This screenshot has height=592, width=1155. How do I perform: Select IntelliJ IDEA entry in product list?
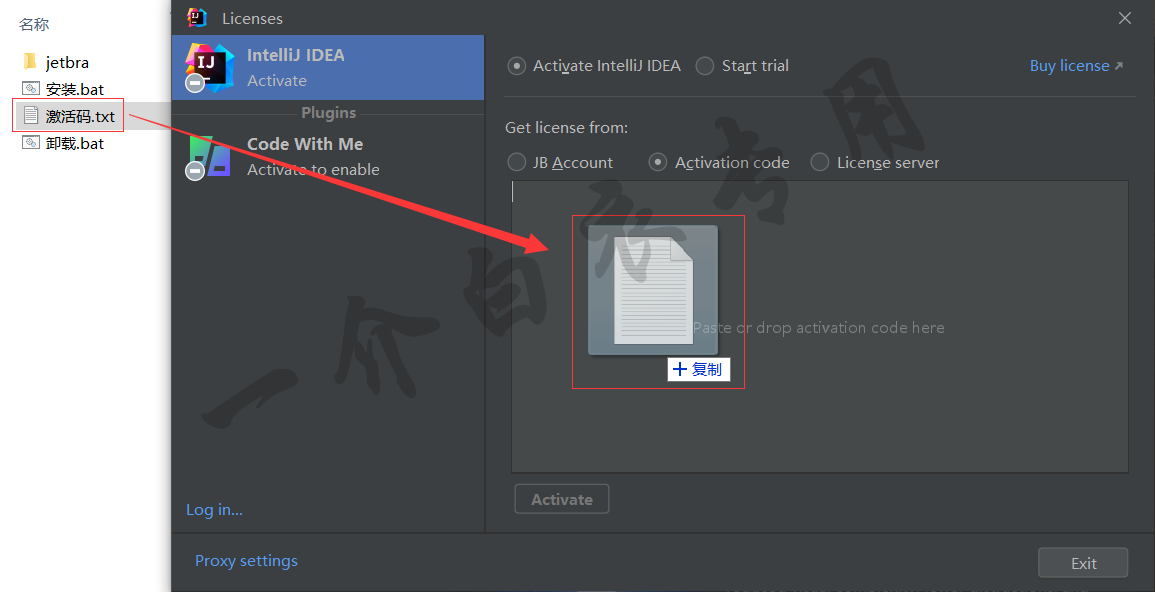[x=328, y=67]
